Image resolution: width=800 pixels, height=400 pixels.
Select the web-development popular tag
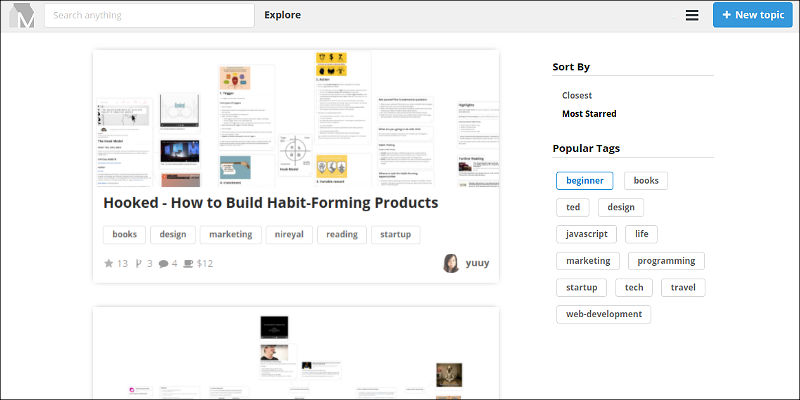[604, 314]
